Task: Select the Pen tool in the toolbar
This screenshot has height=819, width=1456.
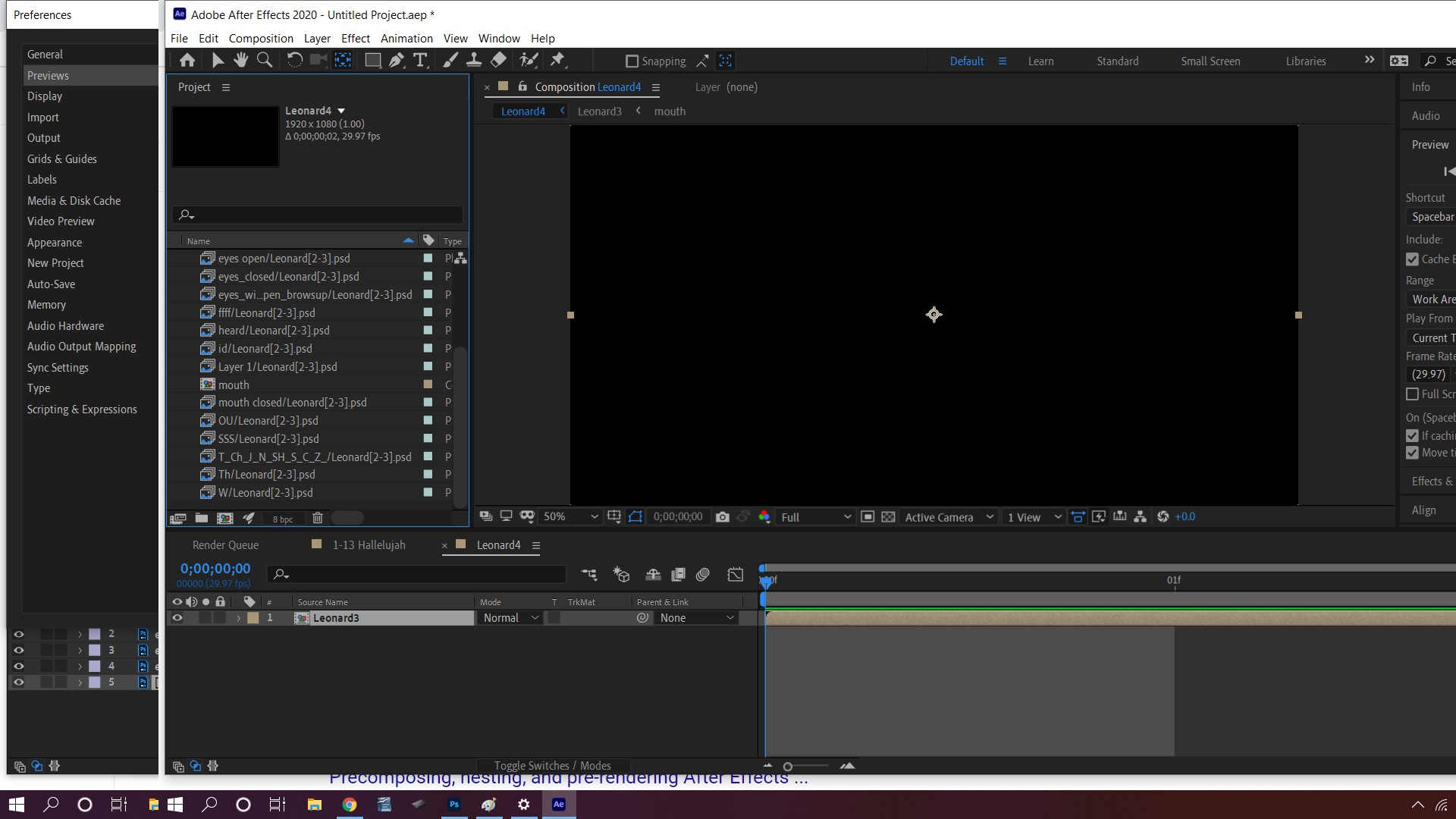Action: point(396,61)
